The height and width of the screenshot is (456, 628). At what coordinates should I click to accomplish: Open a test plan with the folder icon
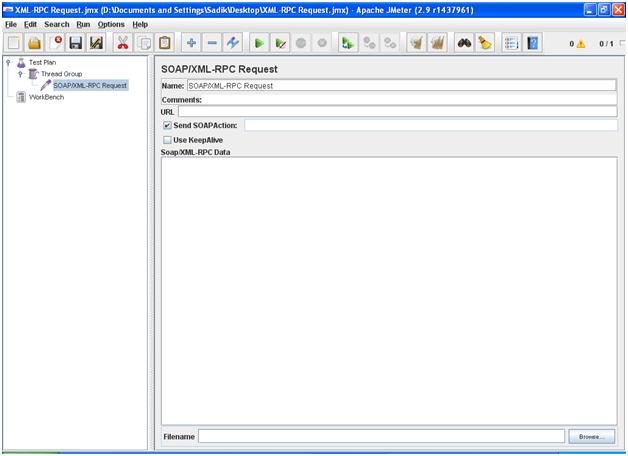tap(35, 43)
